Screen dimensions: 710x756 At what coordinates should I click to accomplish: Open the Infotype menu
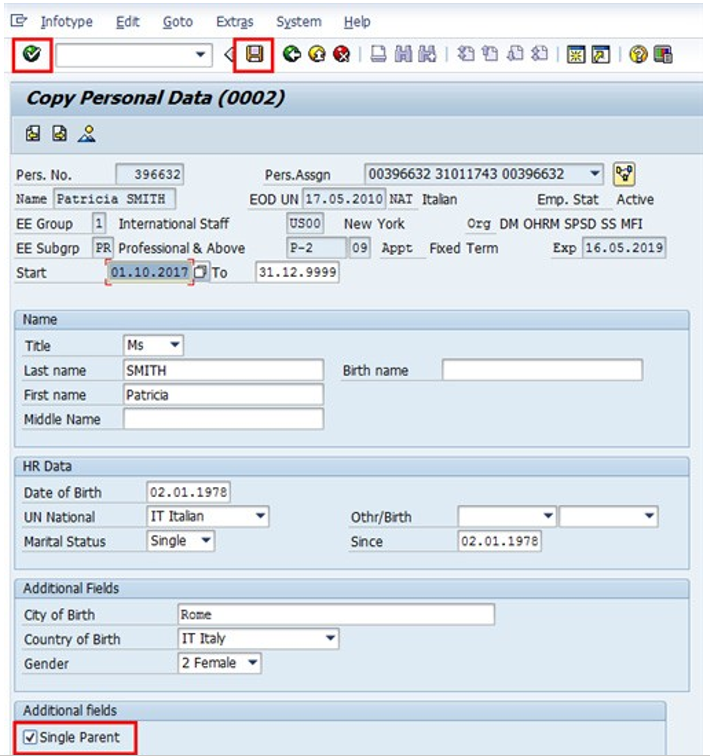(x=67, y=22)
